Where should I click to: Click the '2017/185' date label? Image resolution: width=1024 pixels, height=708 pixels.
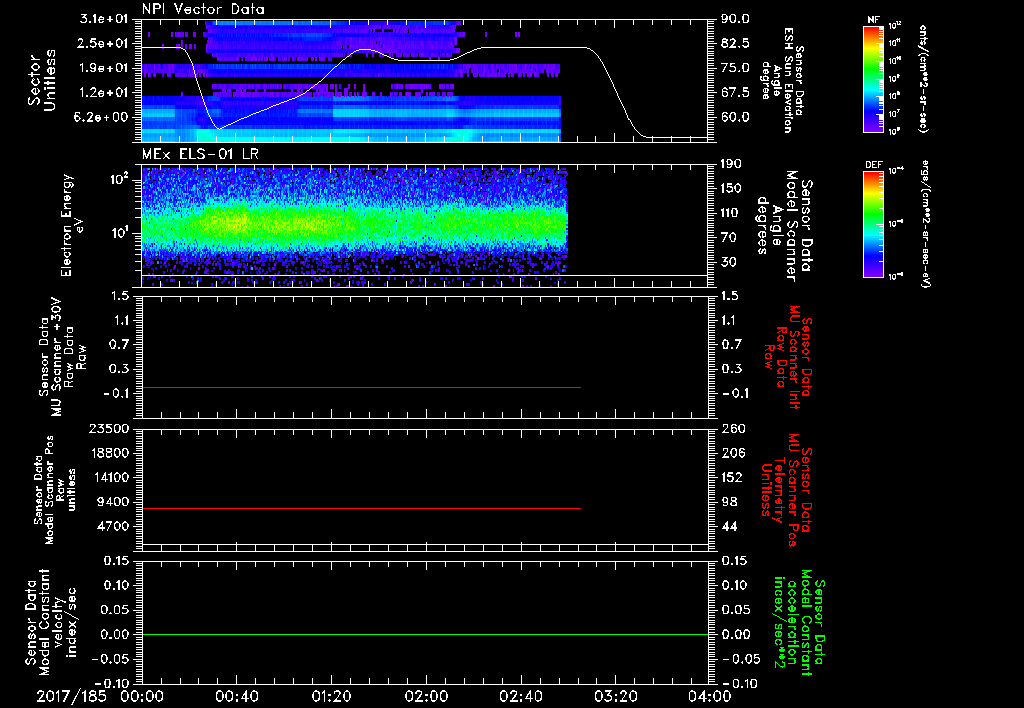[x=71, y=696]
